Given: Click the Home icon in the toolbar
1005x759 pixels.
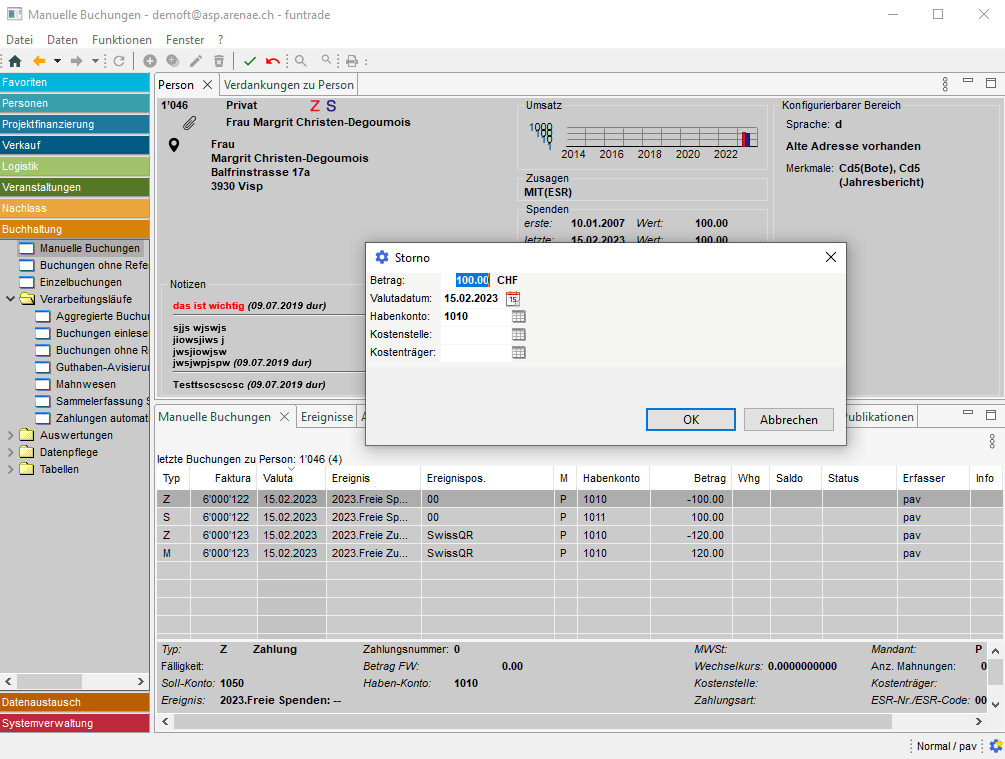Looking at the screenshot, I should [x=14, y=61].
